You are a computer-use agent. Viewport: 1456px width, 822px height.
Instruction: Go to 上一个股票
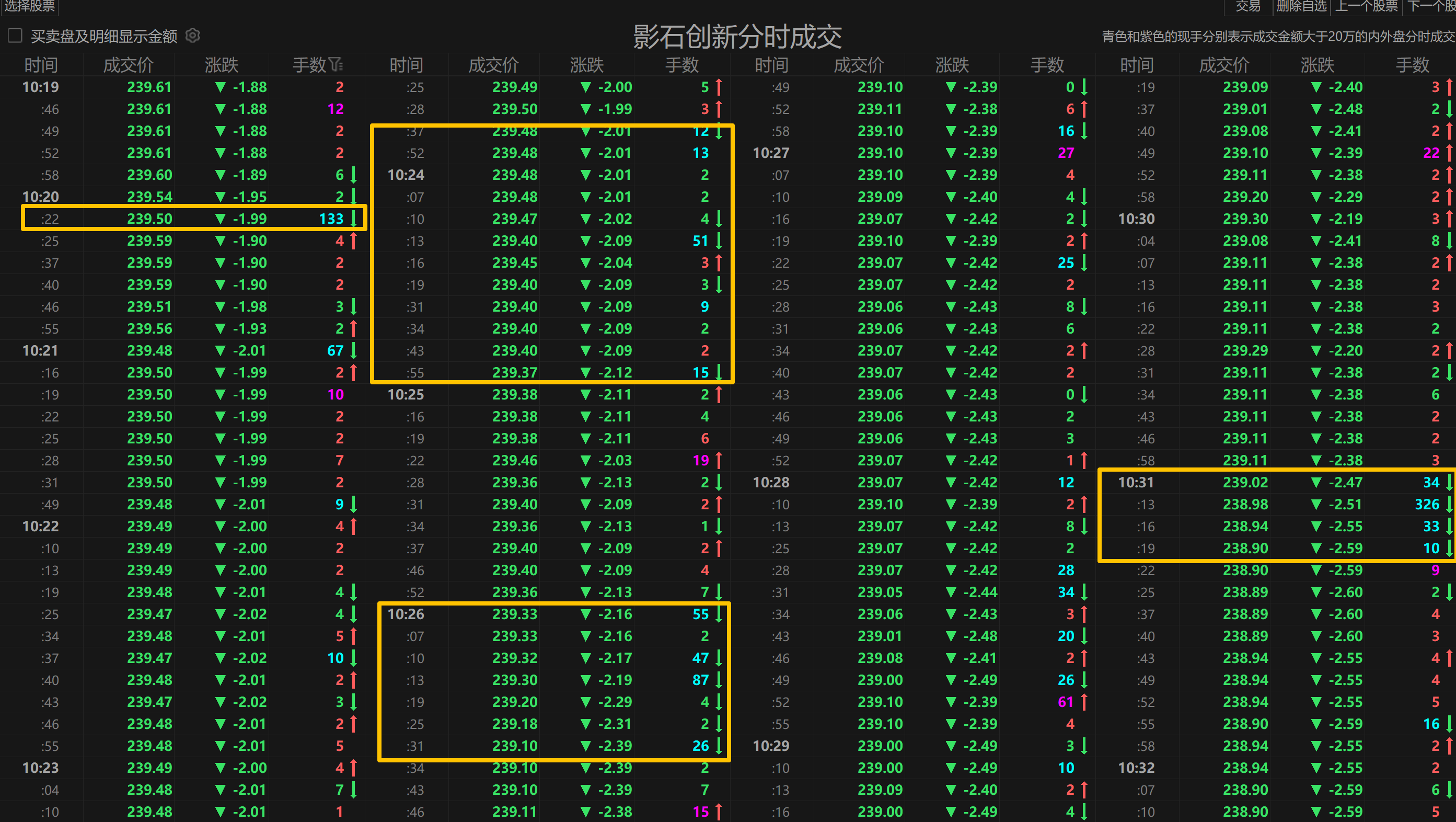pyautogui.click(x=1366, y=6)
